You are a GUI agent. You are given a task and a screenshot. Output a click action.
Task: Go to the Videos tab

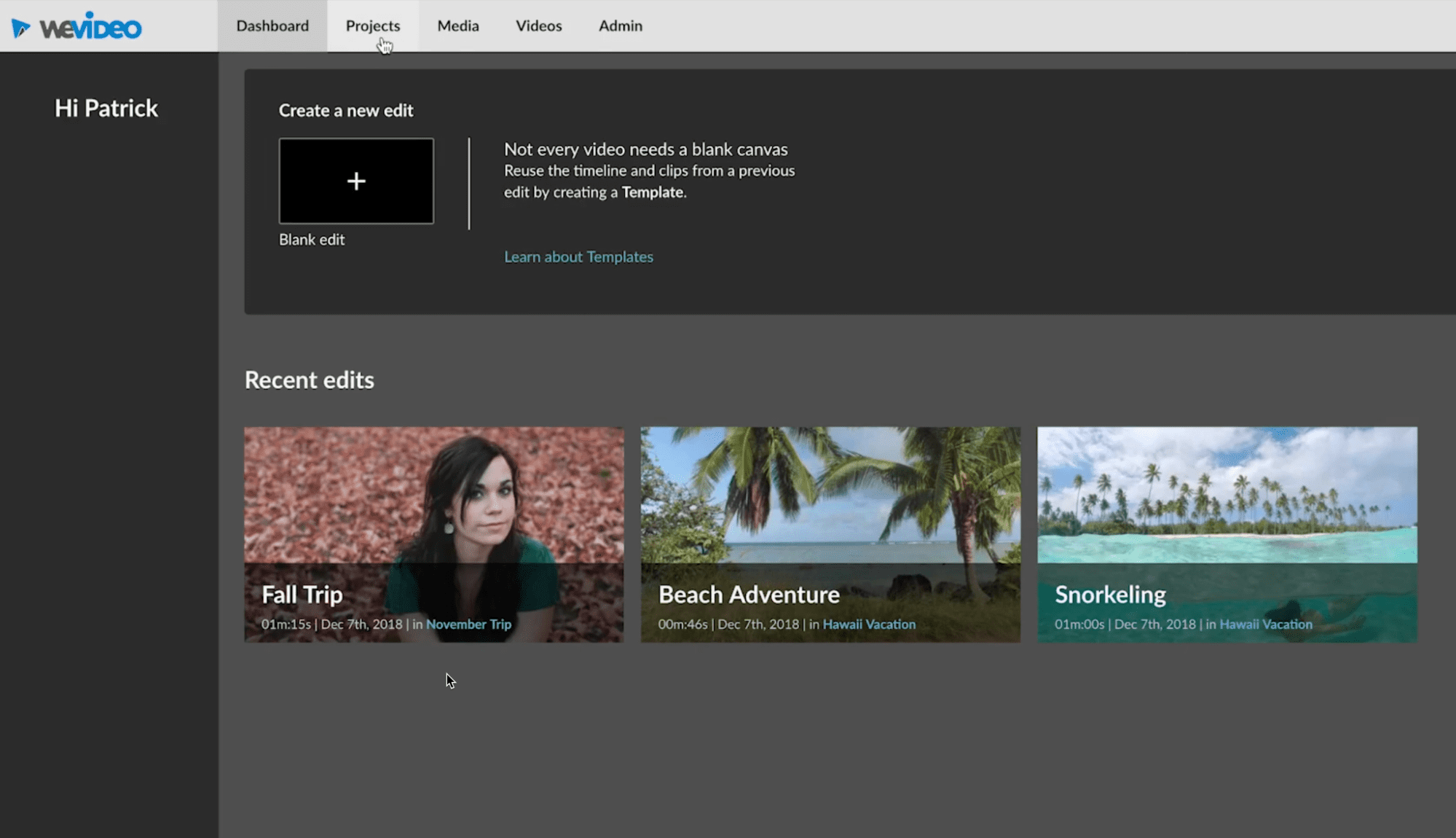(x=539, y=26)
